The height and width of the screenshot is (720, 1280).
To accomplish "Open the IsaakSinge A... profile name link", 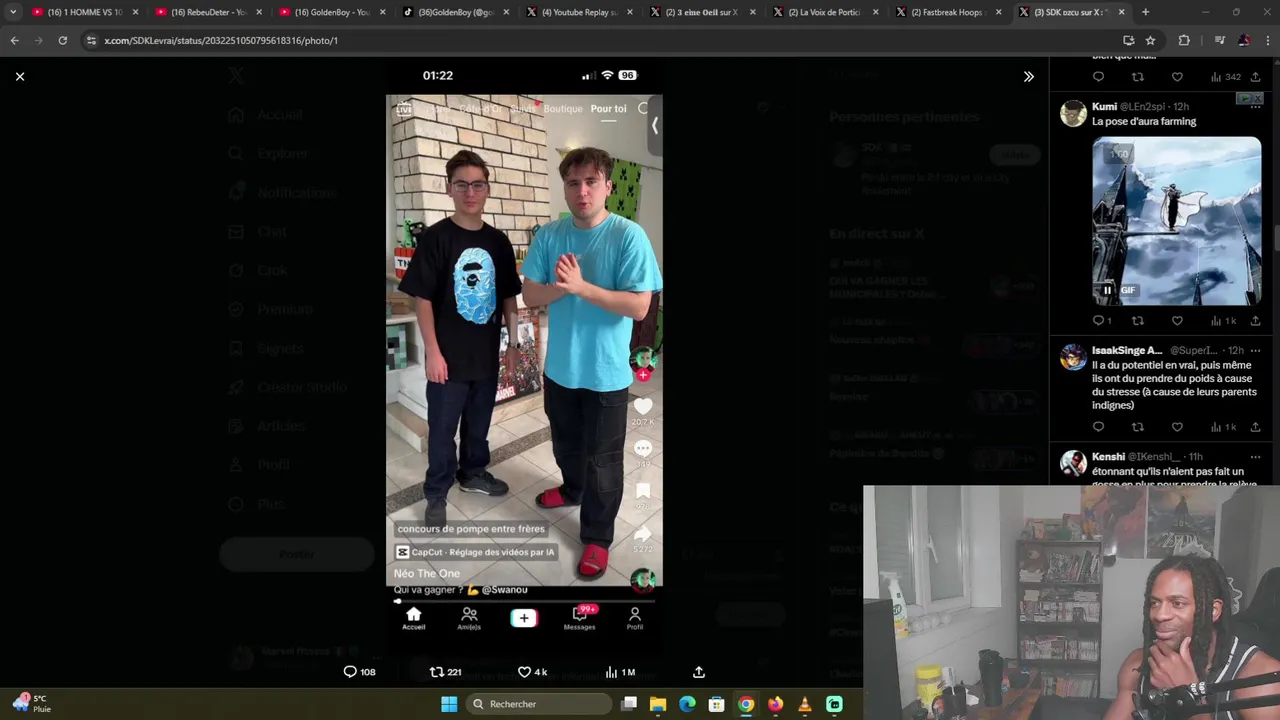I will click(1127, 350).
